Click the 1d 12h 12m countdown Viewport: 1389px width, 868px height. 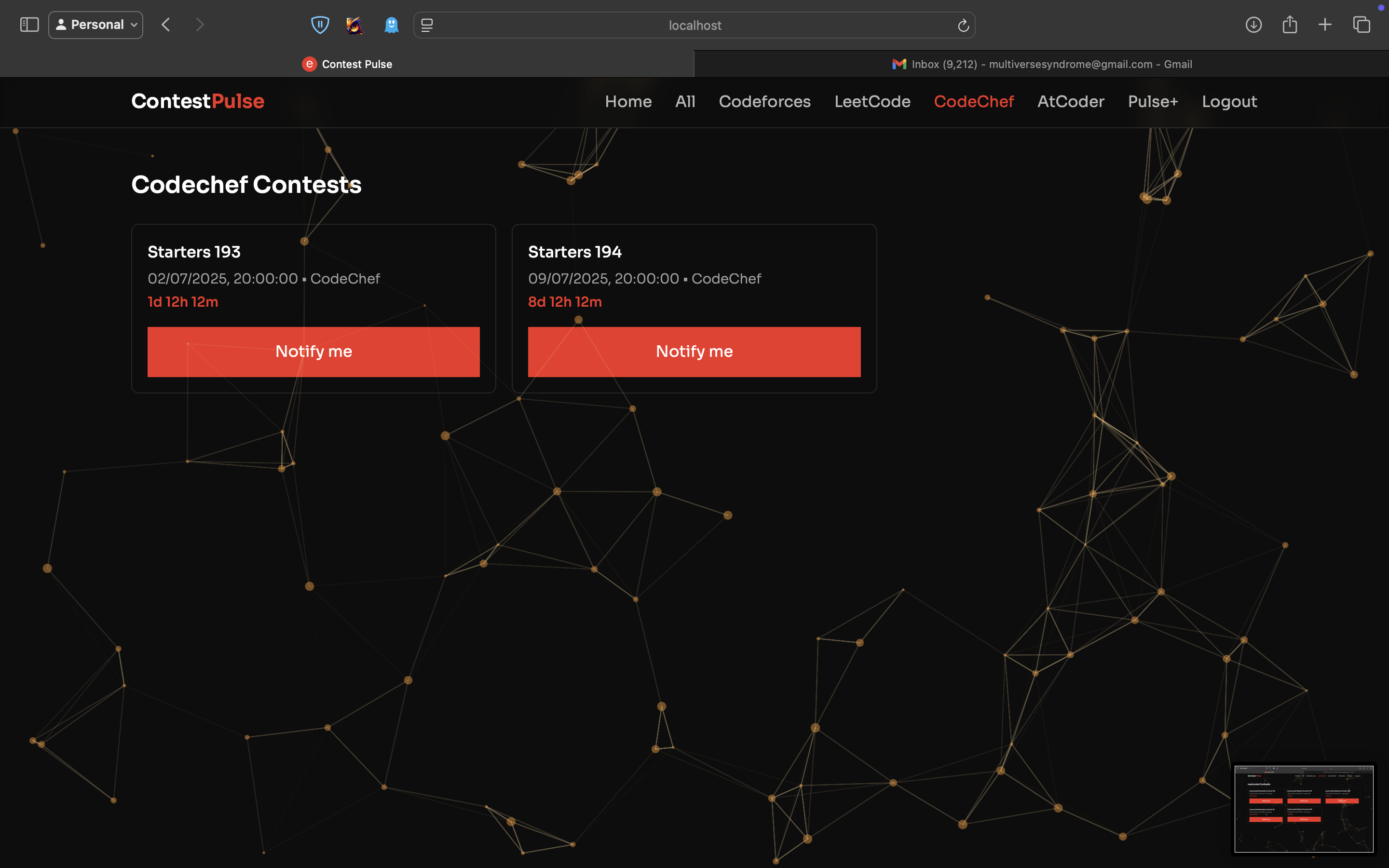[x=182, y=302]
